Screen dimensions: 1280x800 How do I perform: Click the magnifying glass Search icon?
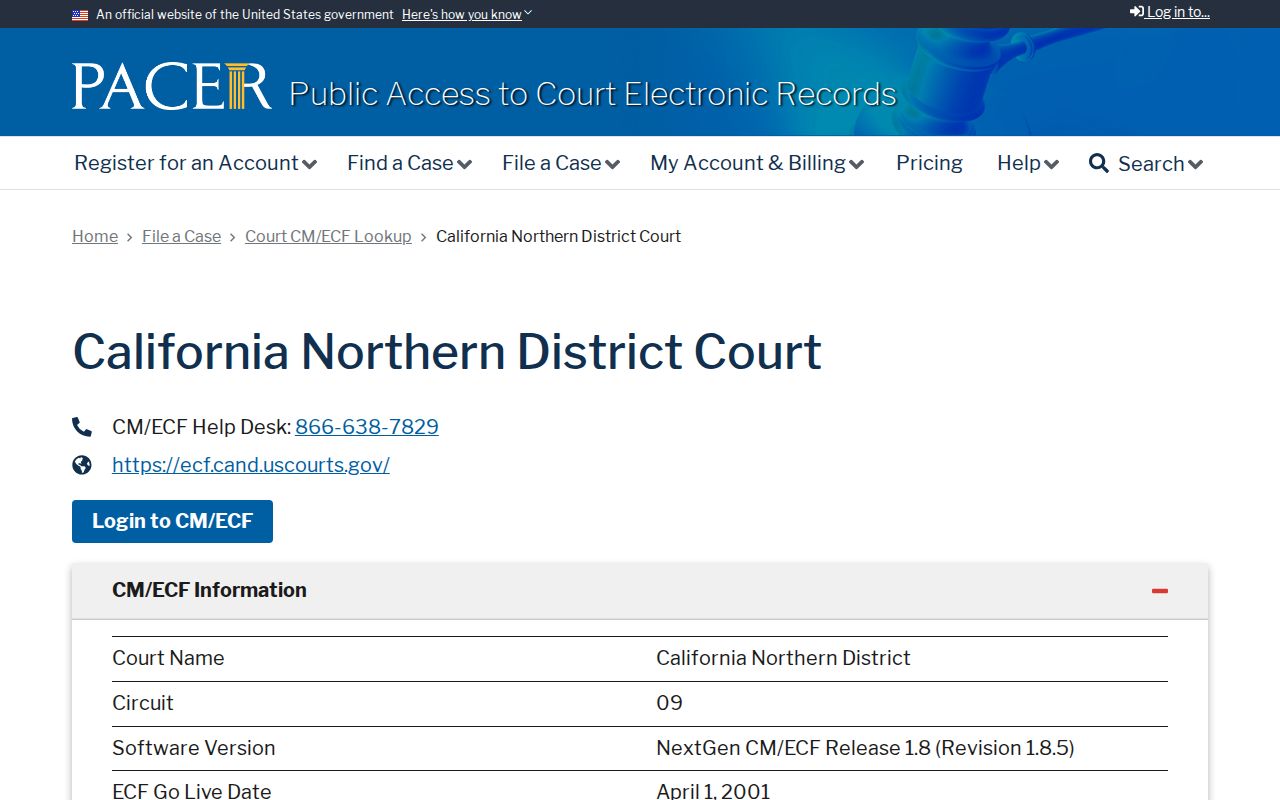[1098, 163]
